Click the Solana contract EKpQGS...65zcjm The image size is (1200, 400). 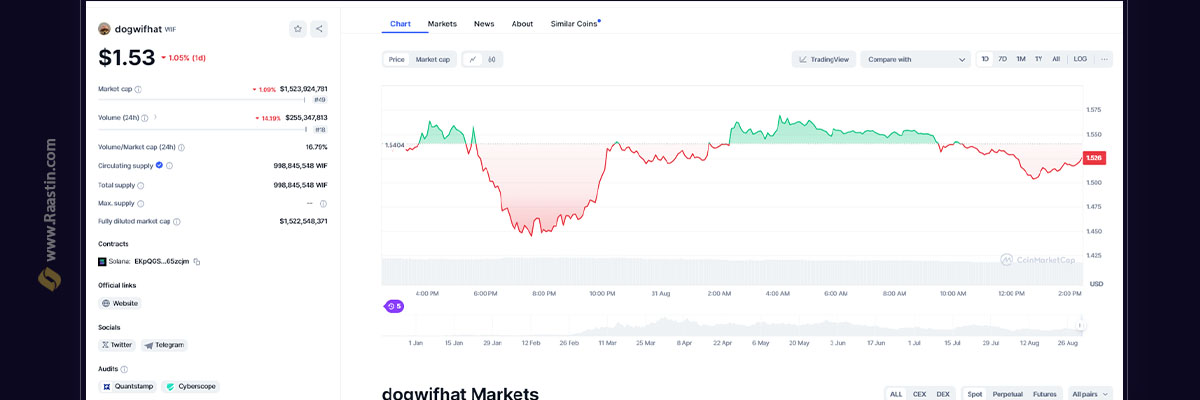click(x=161, y=261)
